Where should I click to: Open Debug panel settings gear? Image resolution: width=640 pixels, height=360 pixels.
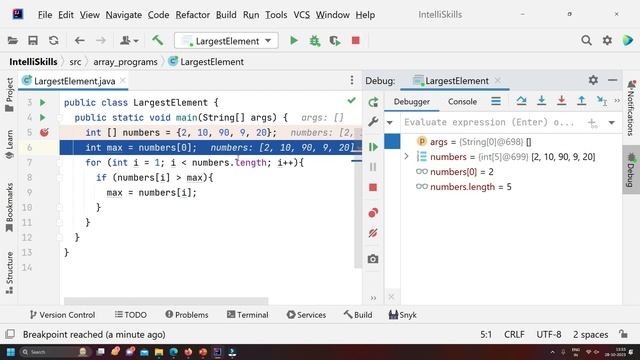pyautogui.click(x=593, y=80)
